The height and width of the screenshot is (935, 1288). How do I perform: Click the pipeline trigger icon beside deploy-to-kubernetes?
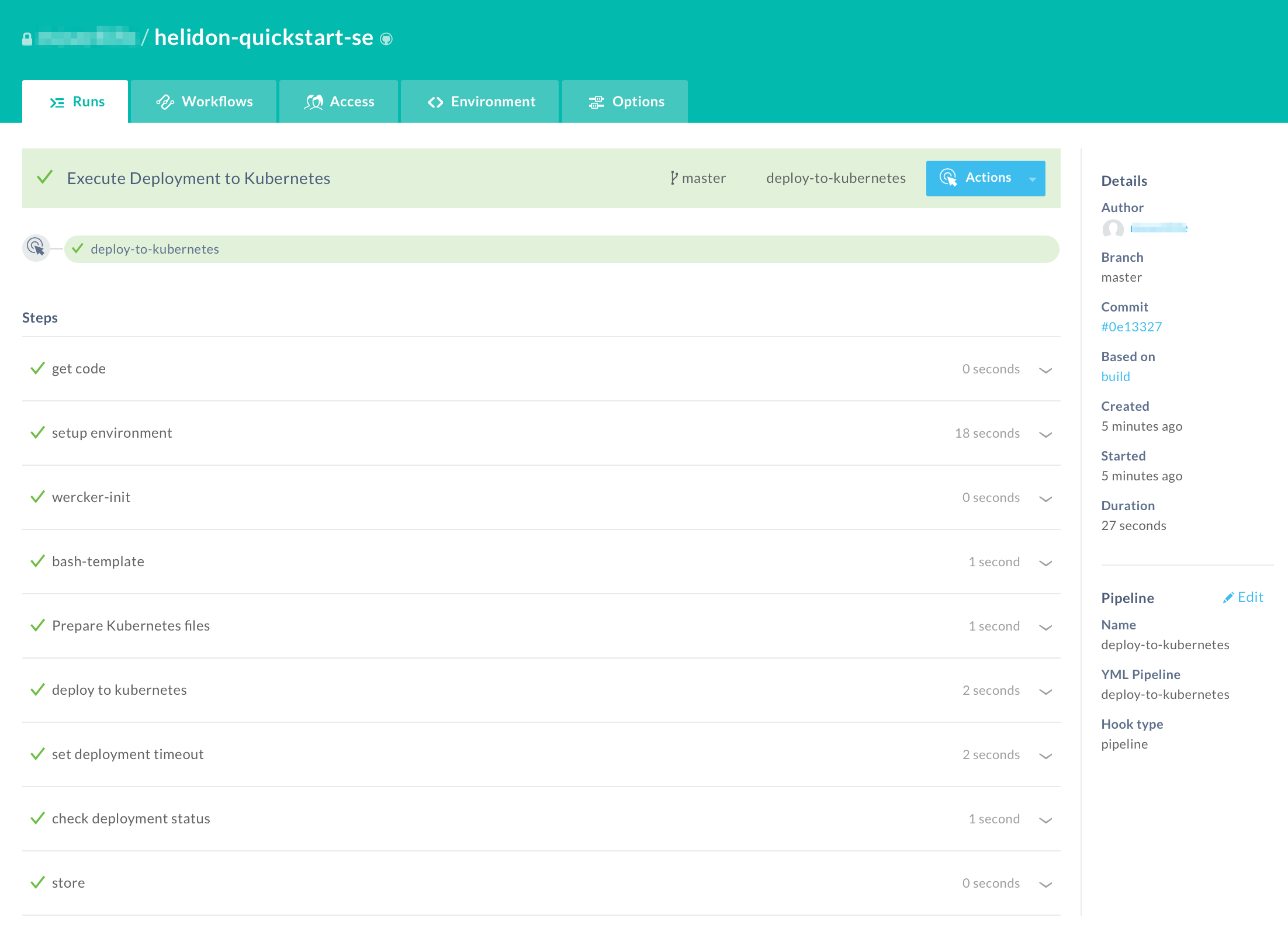(36, 248)
